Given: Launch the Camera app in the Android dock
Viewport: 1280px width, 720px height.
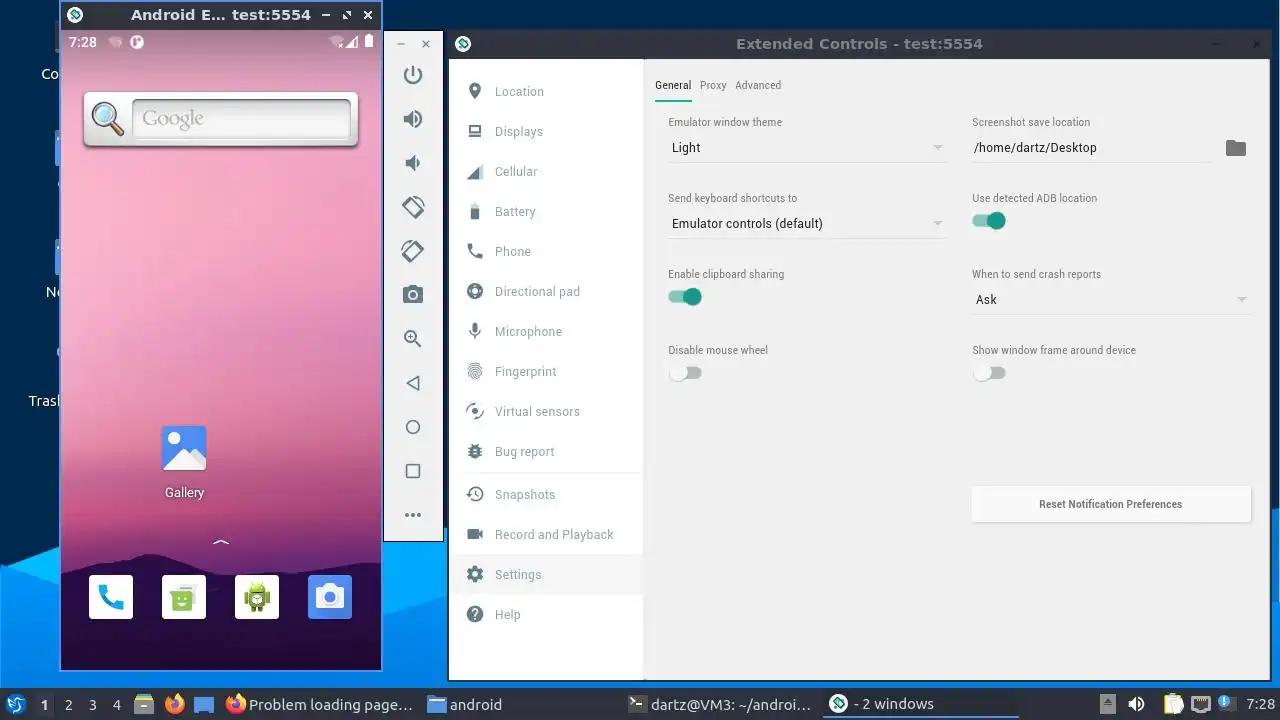Looking at the screenshot, I should point(330,597).
